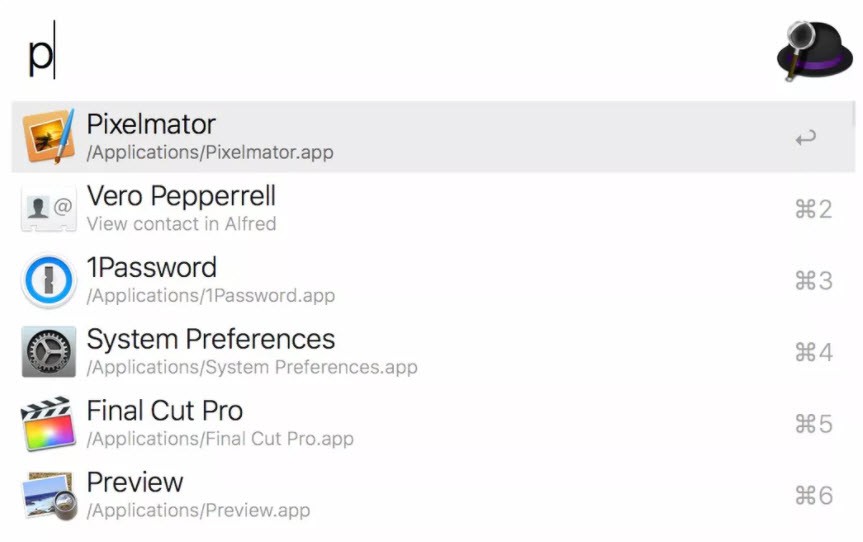Click the Pixelmator app icon
The width and height of the screenshot is (863, 542).
coord(48,136)
